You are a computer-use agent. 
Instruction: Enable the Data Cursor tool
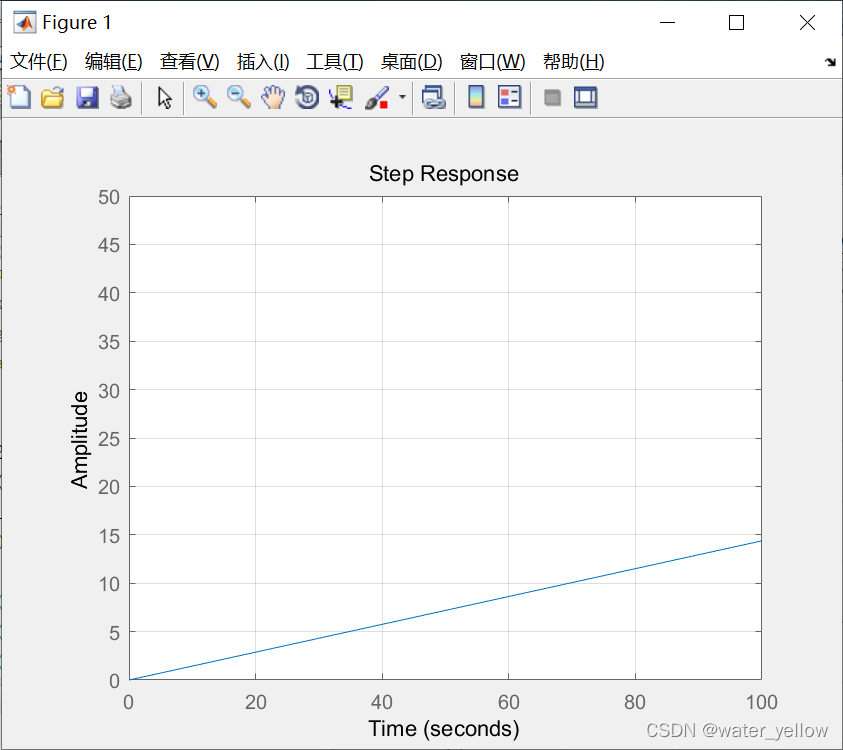341,98
